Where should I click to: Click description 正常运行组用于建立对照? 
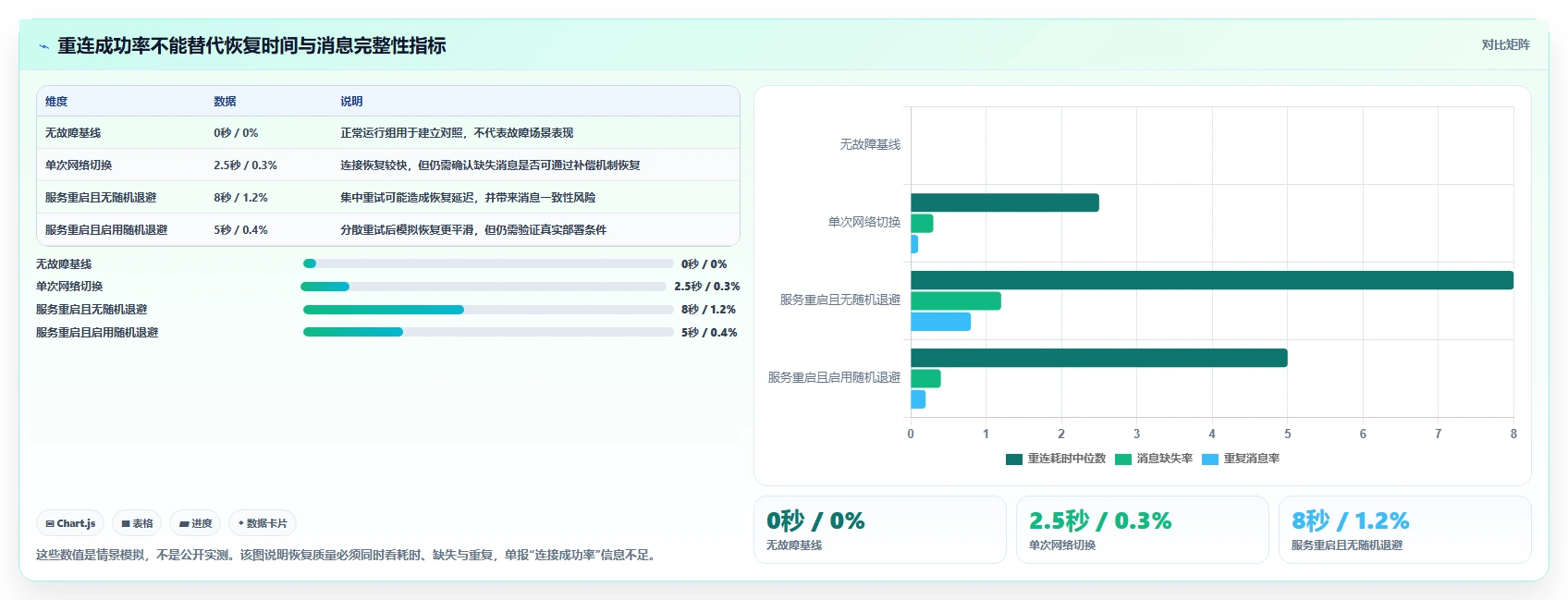coord(457,133)
